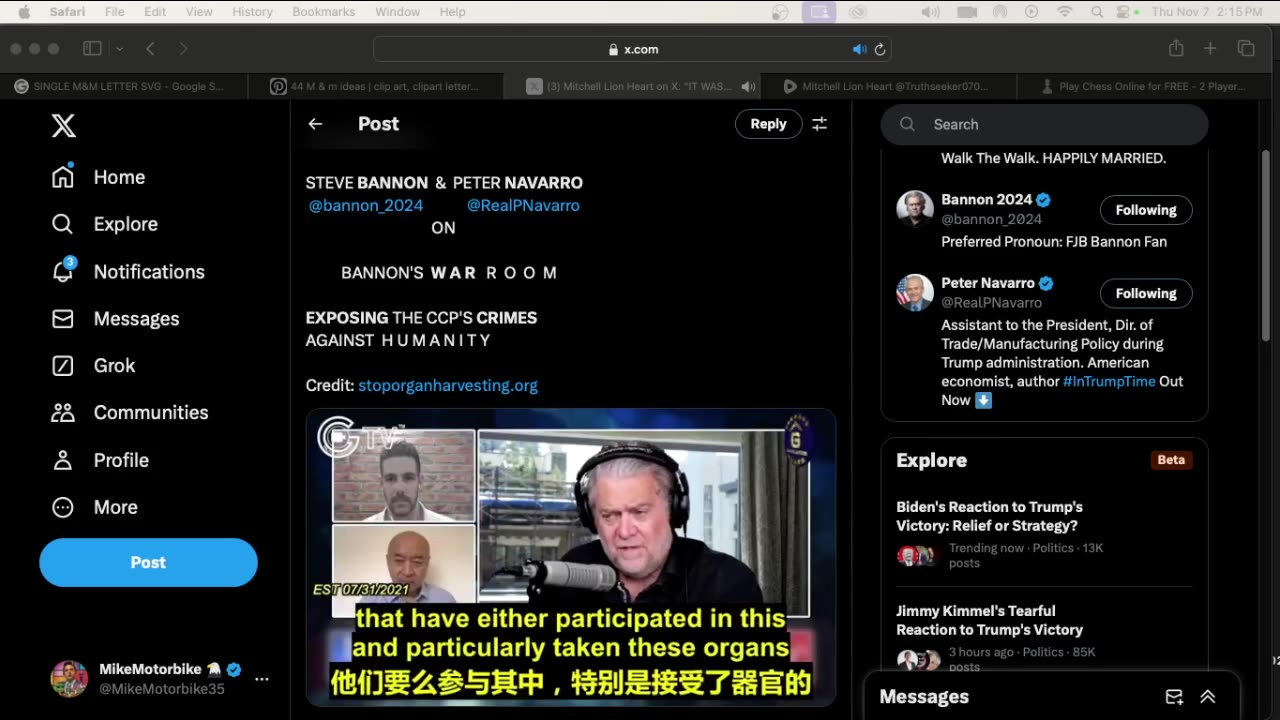
Task: Toggle Safari sidebar button
Action: [x=92, y=49]
